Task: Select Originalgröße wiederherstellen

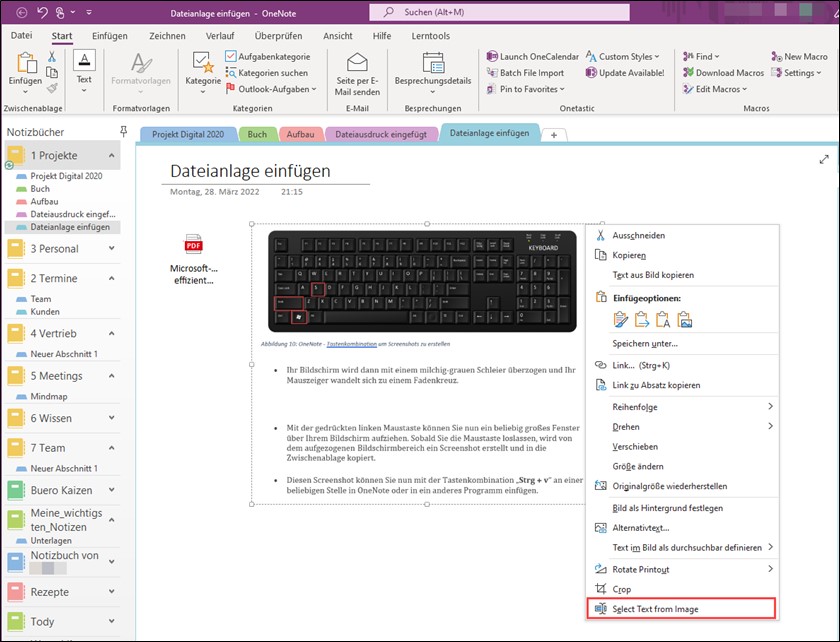Action: tap(682, 486)
